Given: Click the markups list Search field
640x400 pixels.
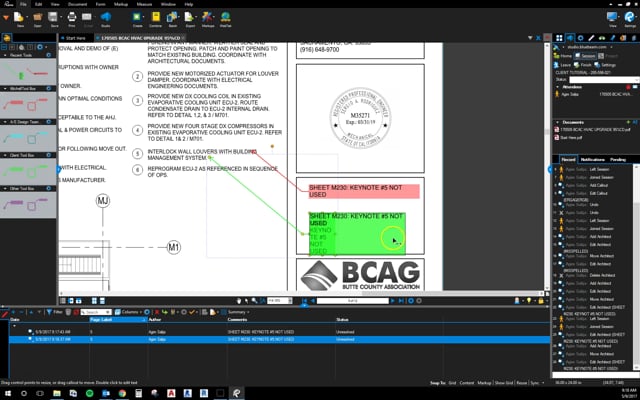Looking at the screenshot, I should (96, 312).
